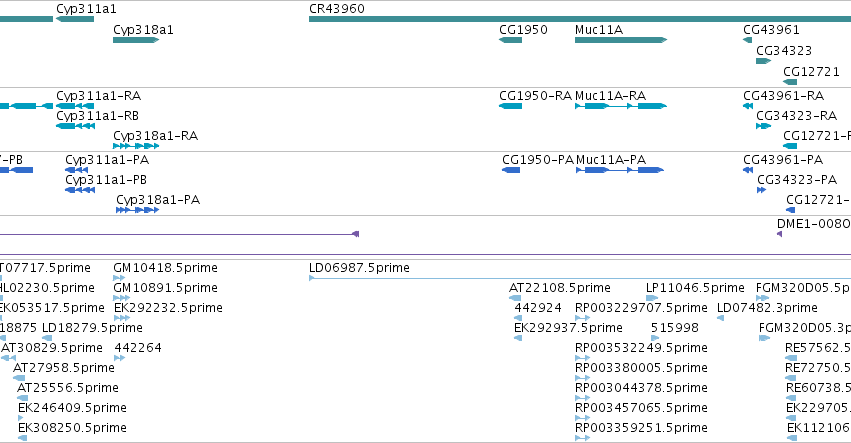Select the GM10891.5prime EST label
Image resolution: width=851 pixels, height=443 pixels.
[166, 288]
